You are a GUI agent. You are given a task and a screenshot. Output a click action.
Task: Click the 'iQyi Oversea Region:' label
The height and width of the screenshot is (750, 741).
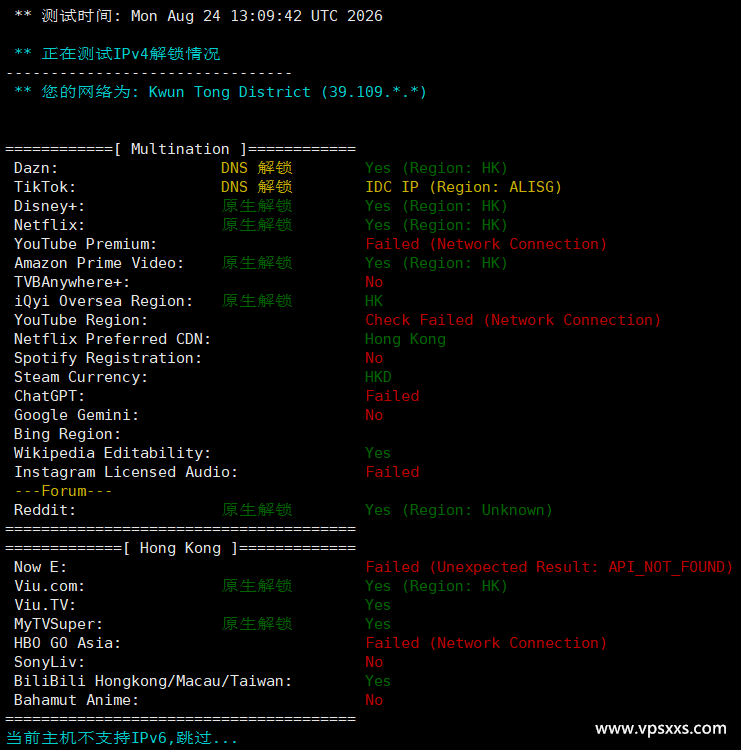(103, 301)
